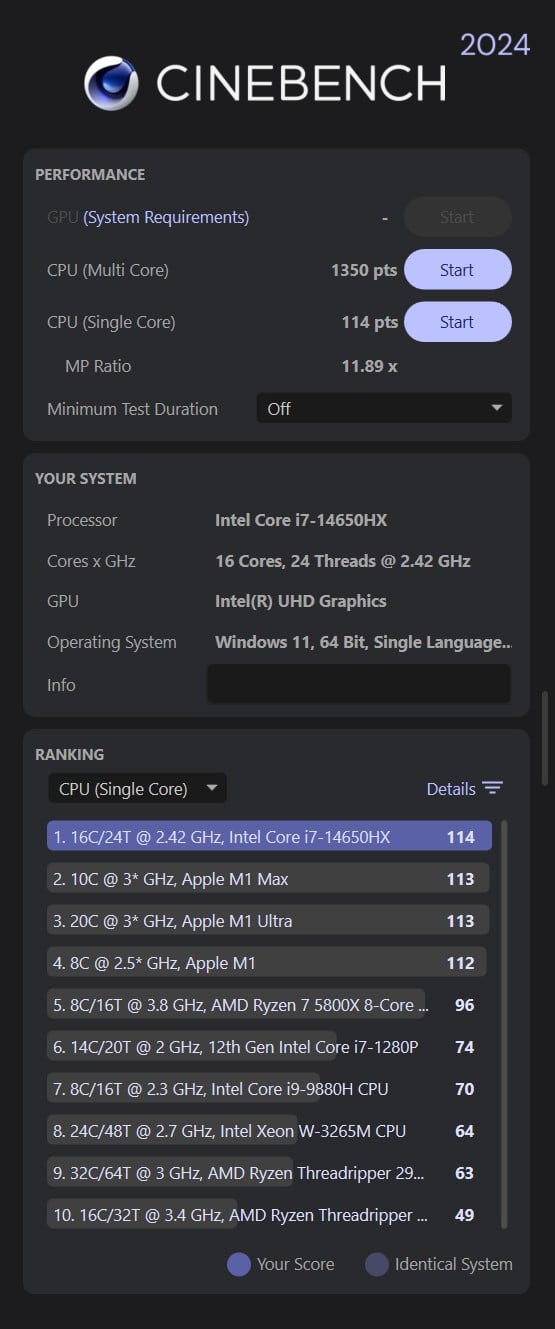Start the CPU Single Core test

[x=457, y=322]
